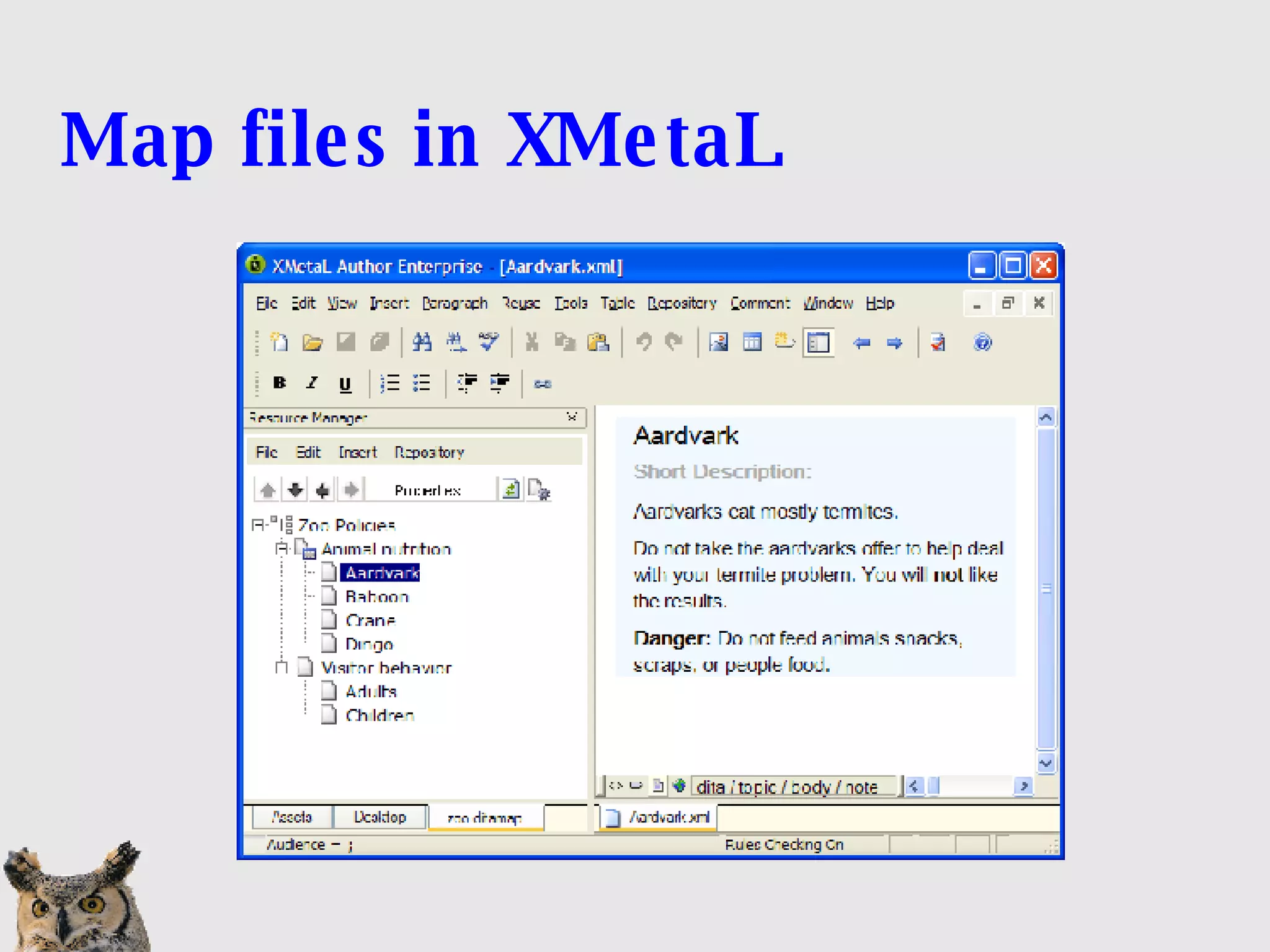Image resolution: width=1270 pixels, height=952 pixels.
Task: Switch to the zoo.ditamap tab
Action: 485,818
